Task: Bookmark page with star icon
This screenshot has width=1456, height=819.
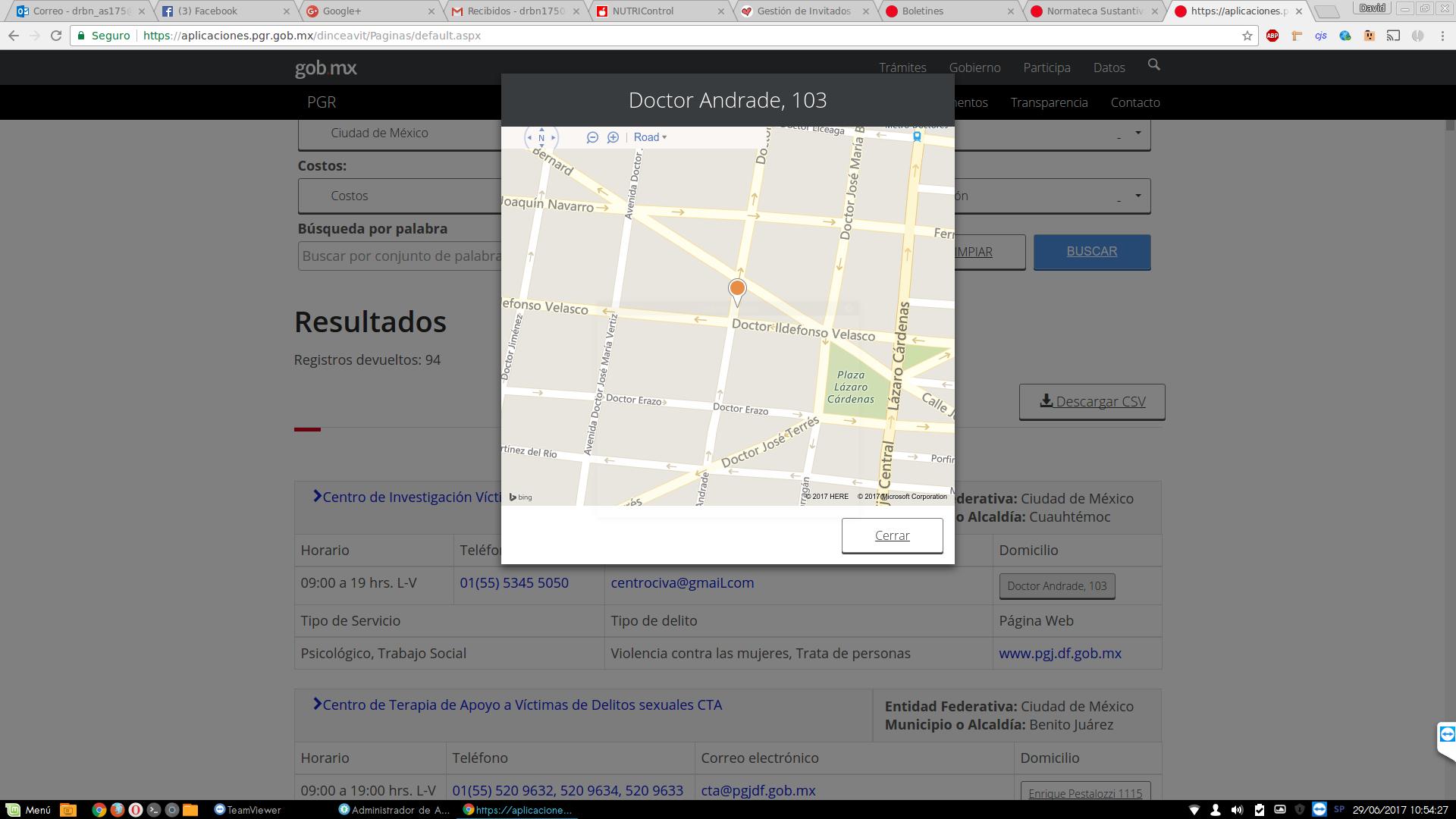Action: pyautogui.click(x=1247, y=36)
